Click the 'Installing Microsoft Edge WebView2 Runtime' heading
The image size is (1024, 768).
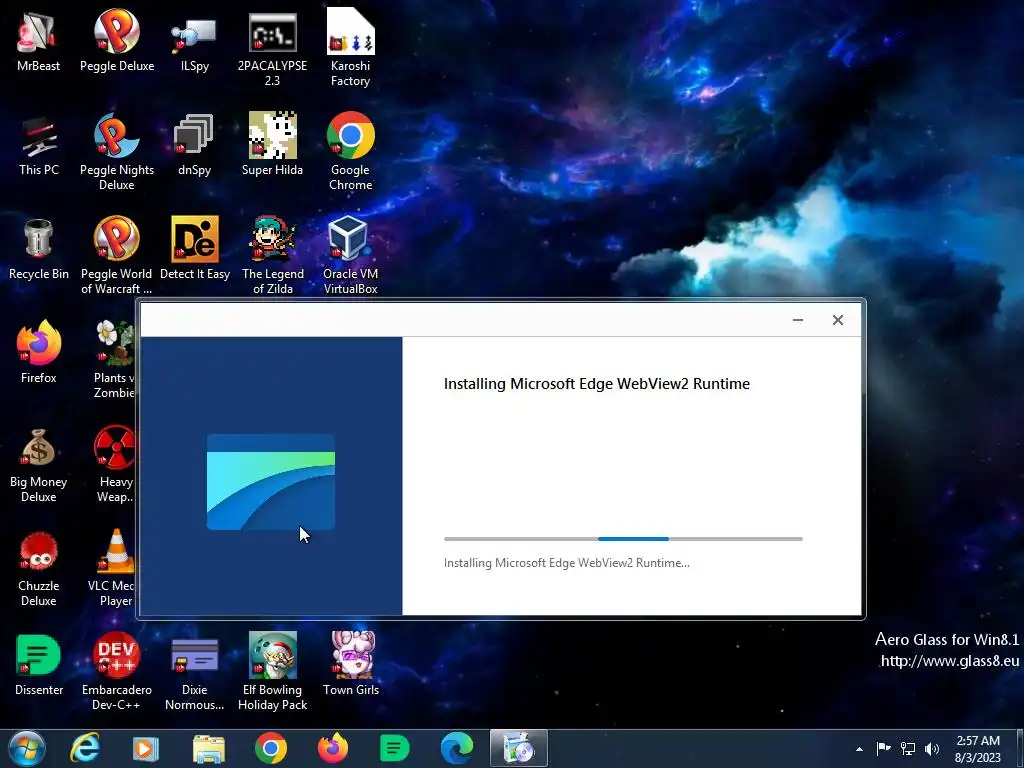point(596,384)
